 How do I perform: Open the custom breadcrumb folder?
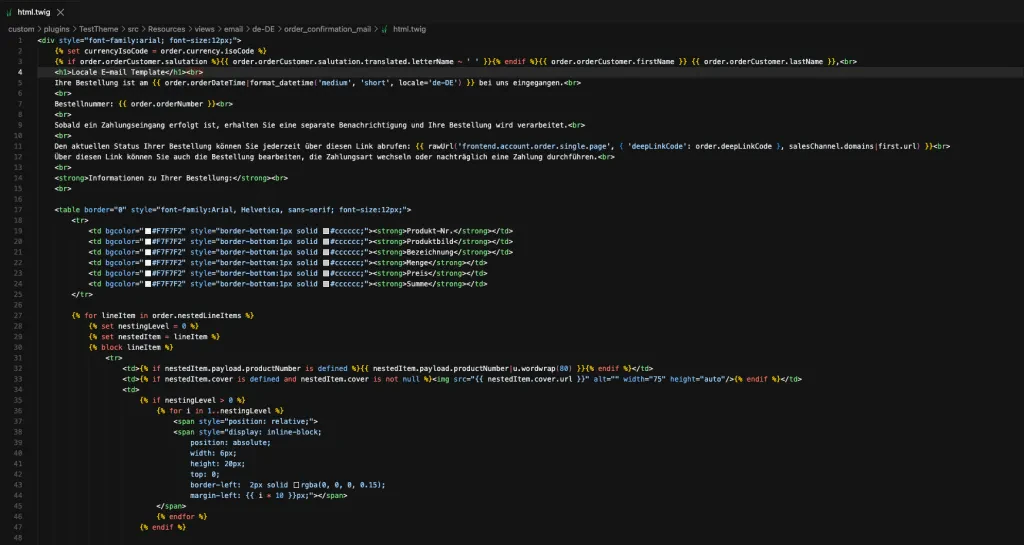click(21, 29)
